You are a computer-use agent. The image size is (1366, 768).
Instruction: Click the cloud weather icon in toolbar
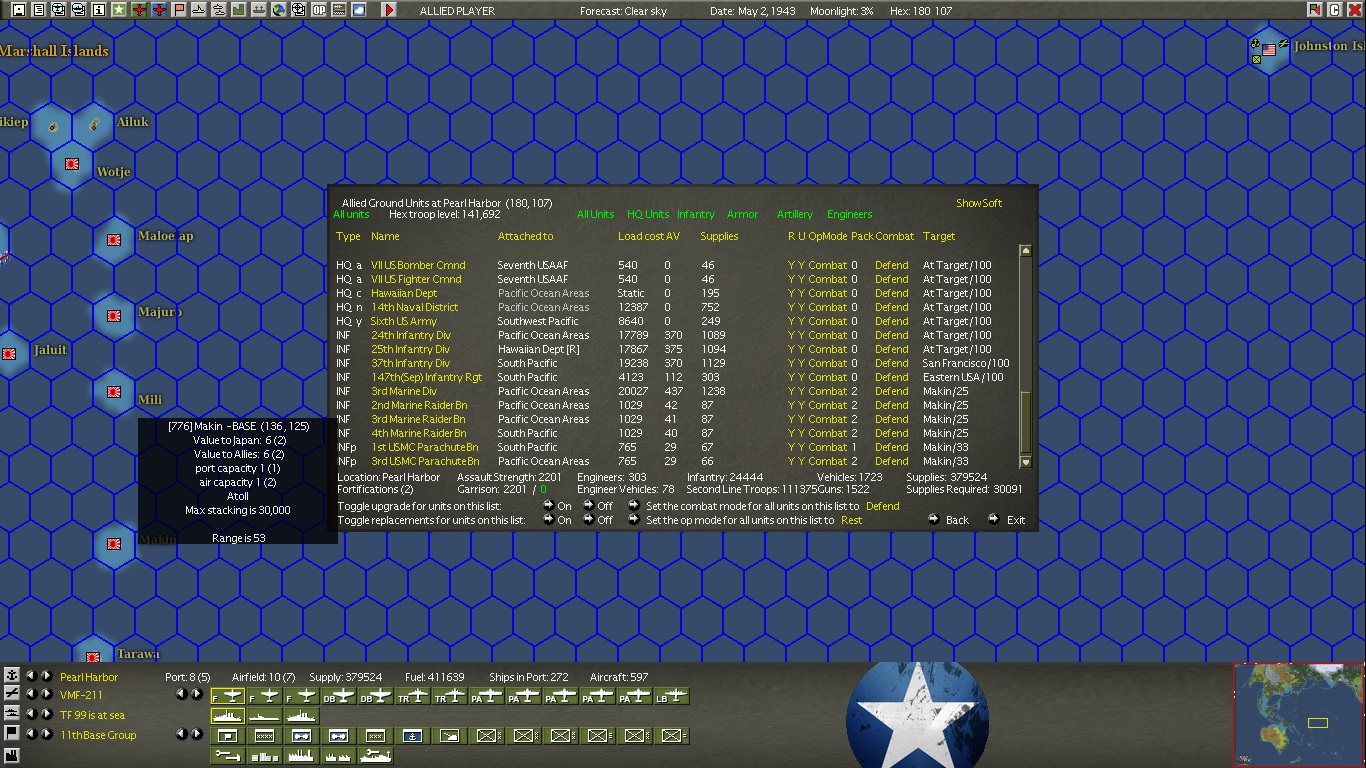coord(359,10)
